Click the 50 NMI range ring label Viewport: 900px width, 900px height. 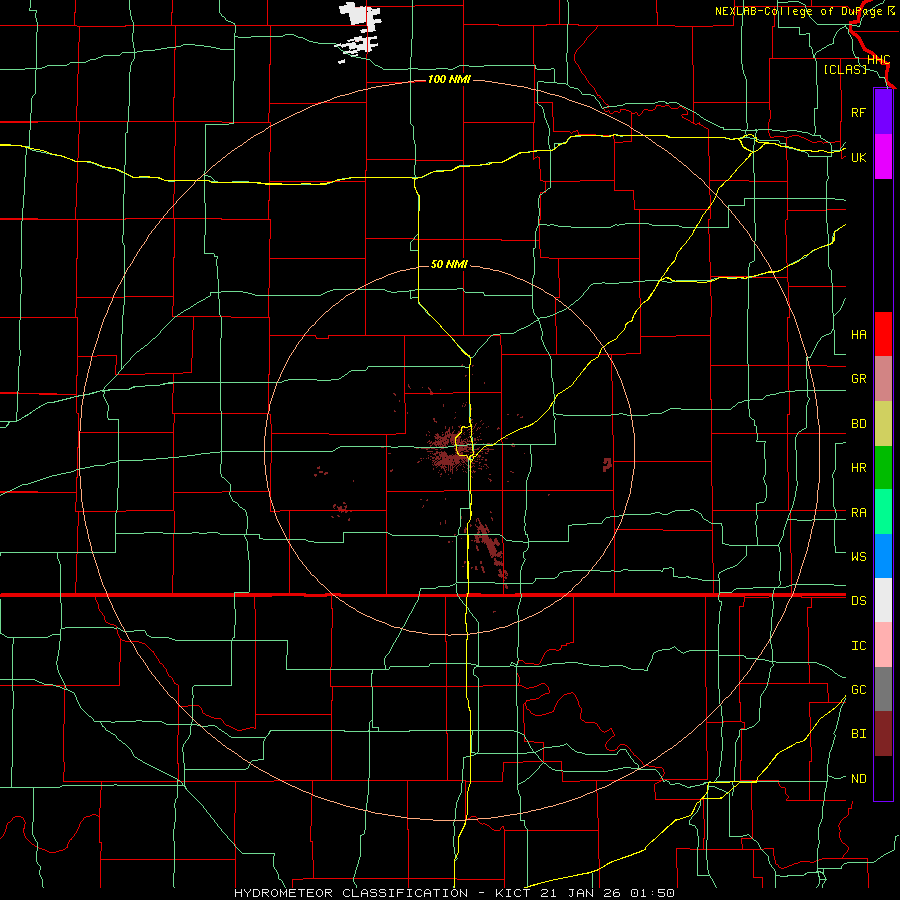tap(449, 264)
